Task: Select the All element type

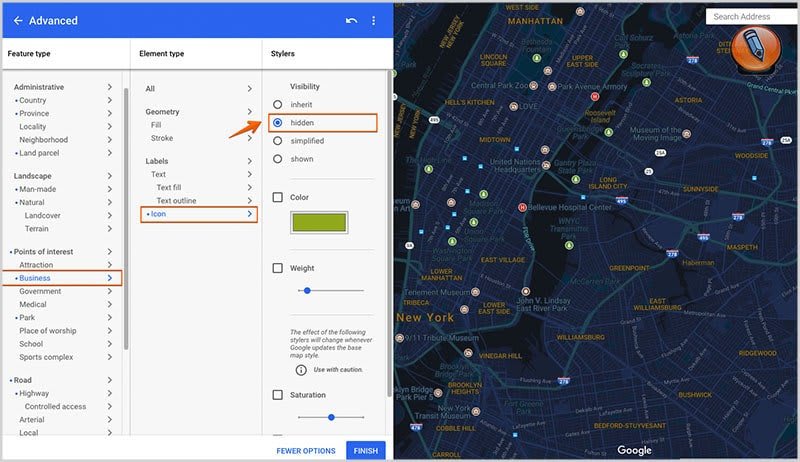Action: [150, 89]
